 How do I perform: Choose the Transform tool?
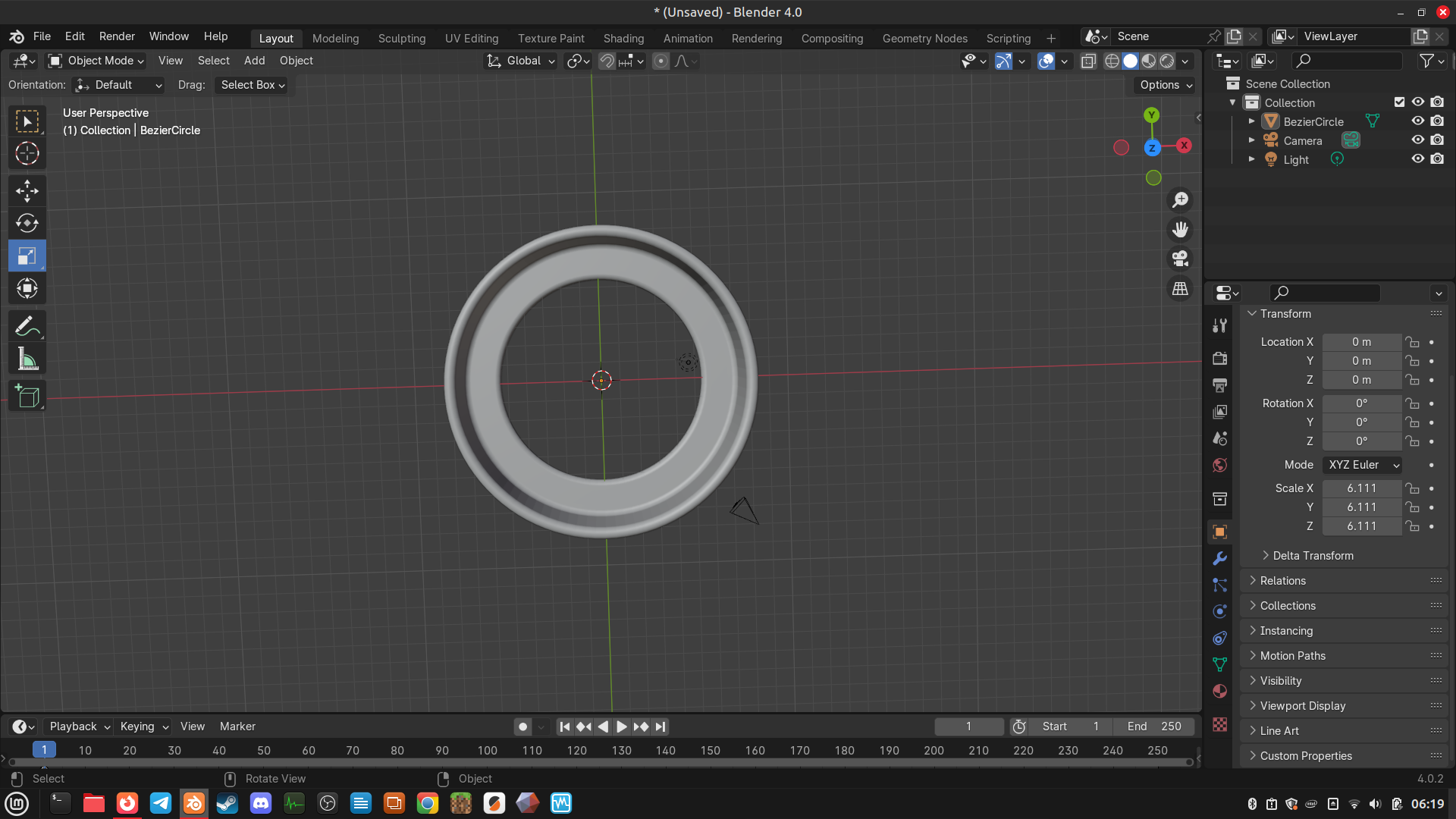[27, 288]
